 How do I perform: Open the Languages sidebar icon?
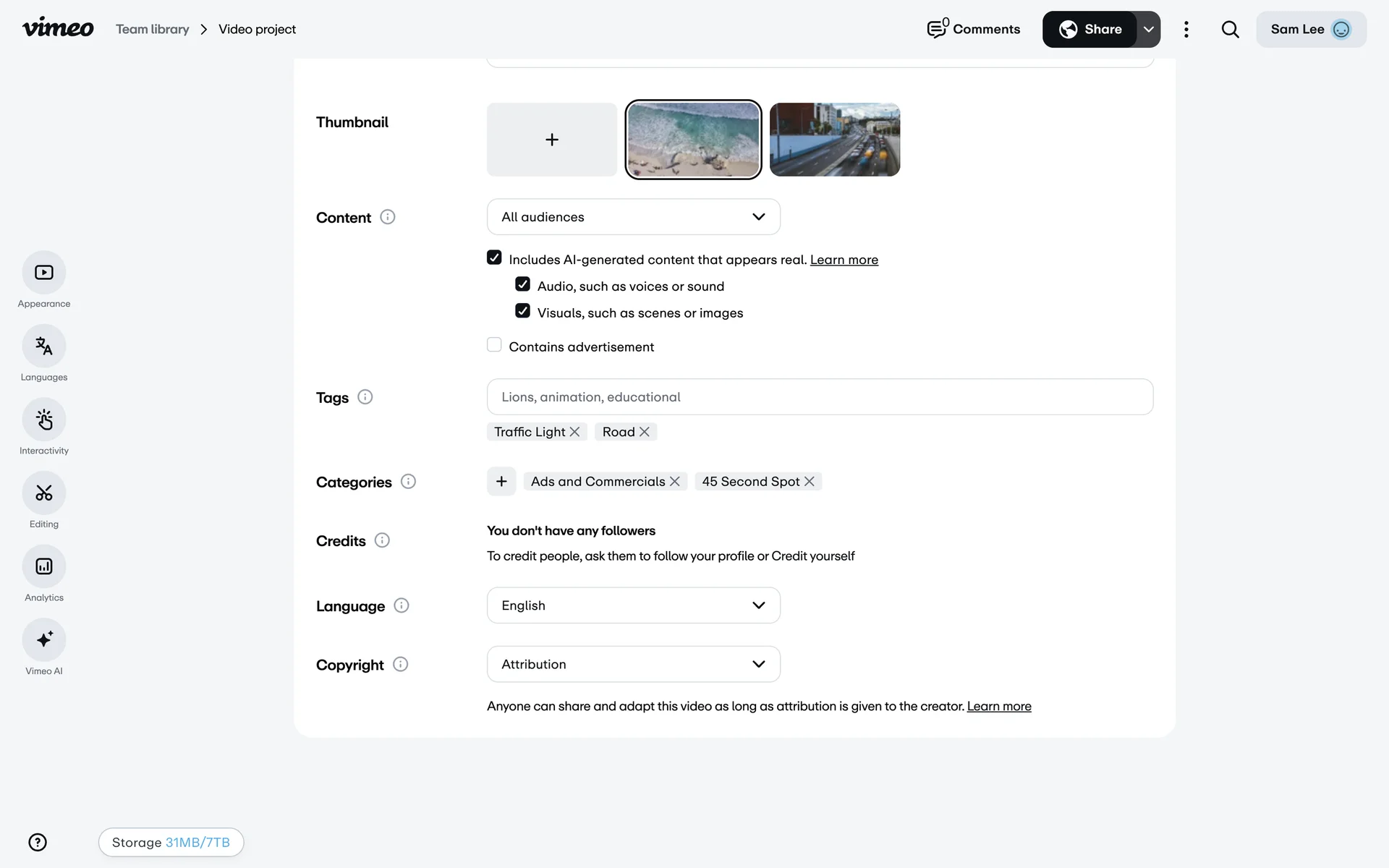click(x=44, y=346)
